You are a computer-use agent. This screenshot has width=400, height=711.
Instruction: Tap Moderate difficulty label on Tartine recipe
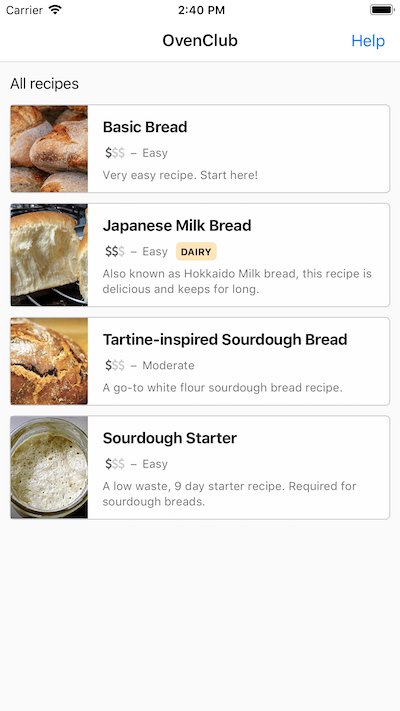tap(168, 365)
